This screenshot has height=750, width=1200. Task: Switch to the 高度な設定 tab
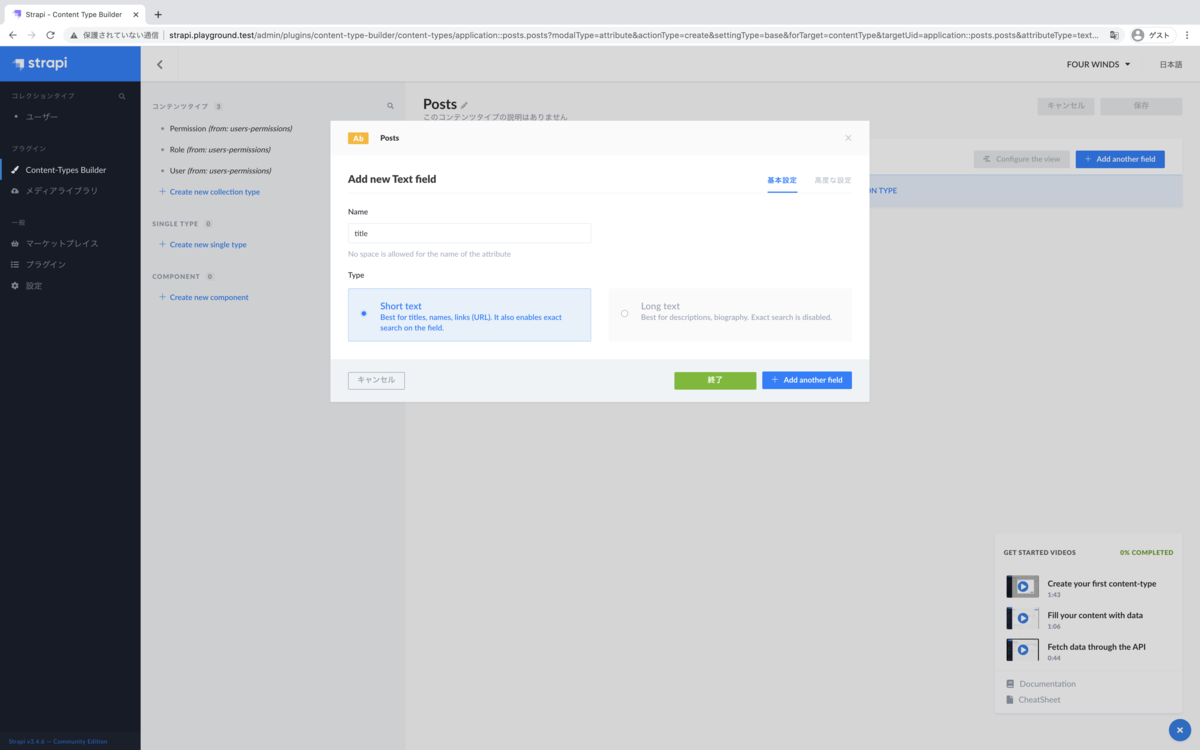pyautogui.click(x=833, y=180)
